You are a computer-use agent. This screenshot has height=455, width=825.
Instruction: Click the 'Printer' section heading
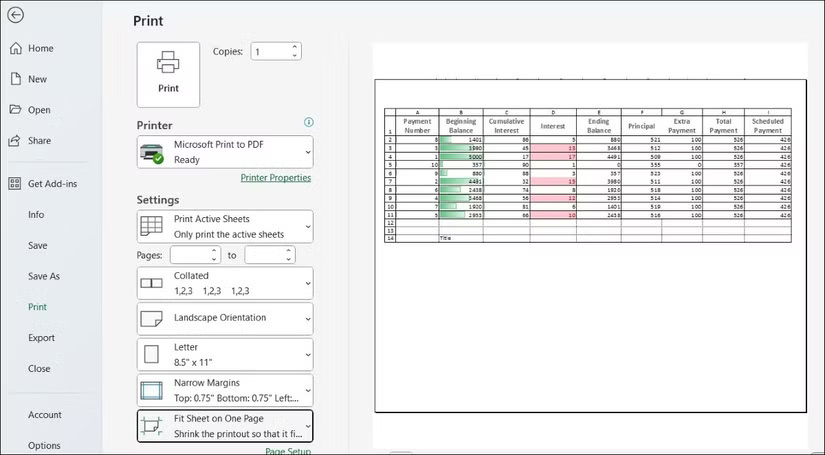[x=155, y=125]
